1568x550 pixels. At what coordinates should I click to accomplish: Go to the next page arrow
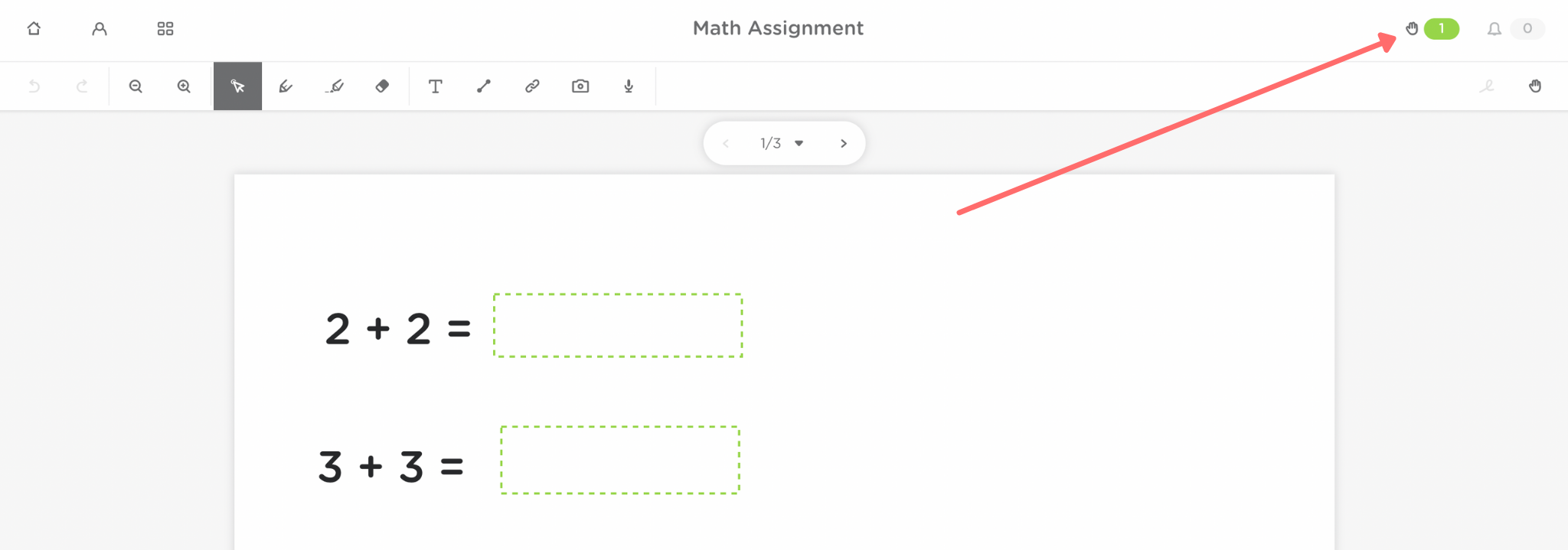coord(844,143)
